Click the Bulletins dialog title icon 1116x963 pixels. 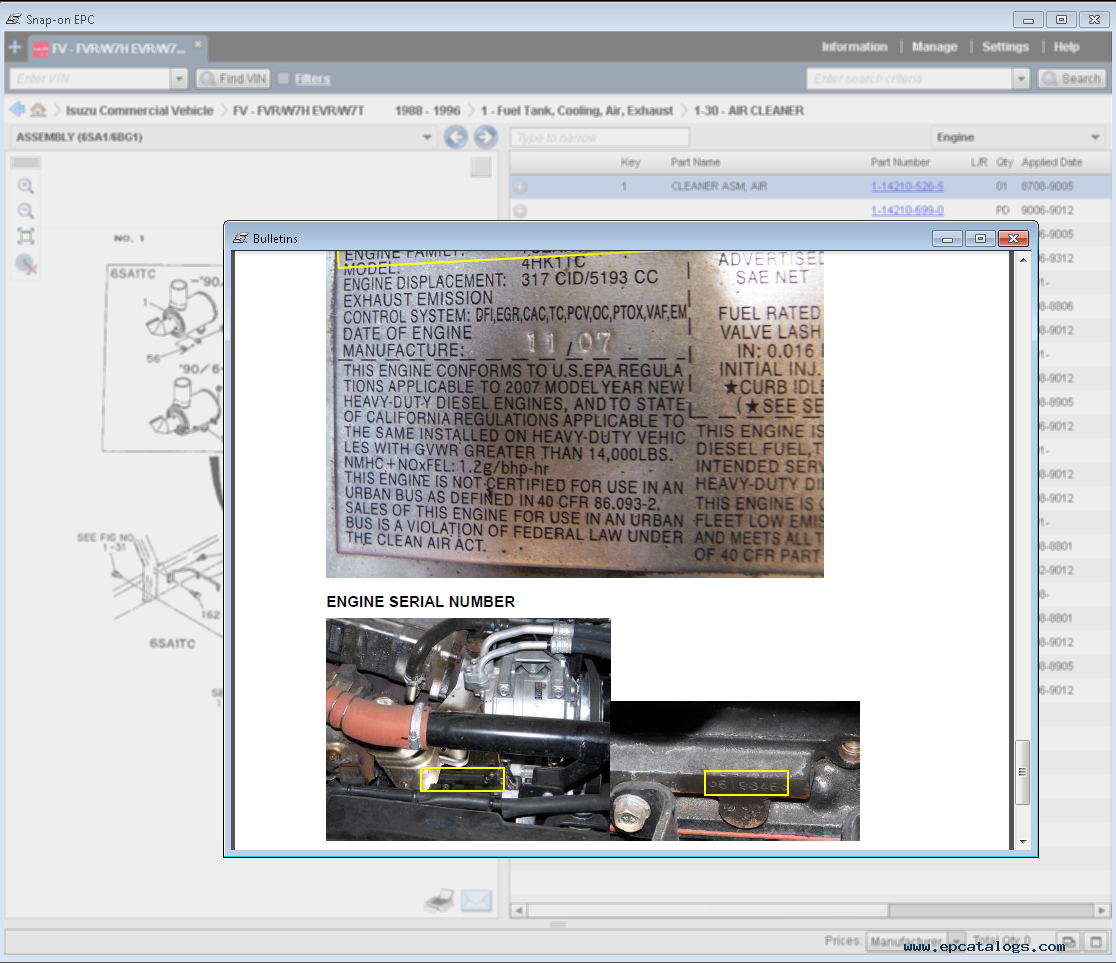click(241, 238)
